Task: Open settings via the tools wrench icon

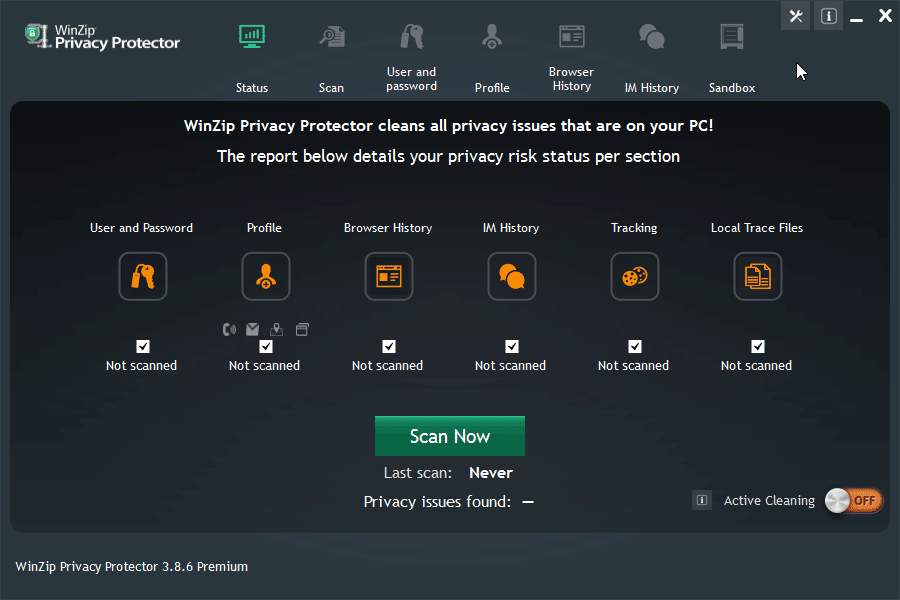Action: [x=795, y=16]
